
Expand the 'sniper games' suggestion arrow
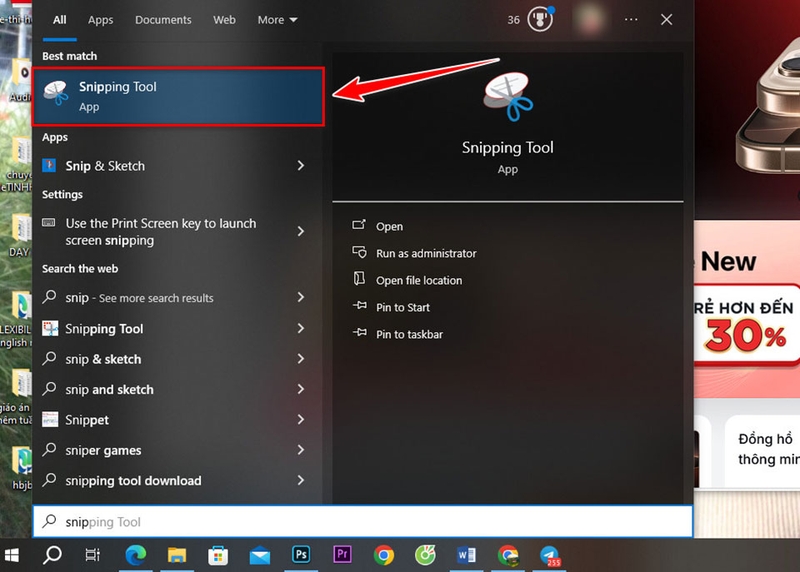click(x=301, y=450)
